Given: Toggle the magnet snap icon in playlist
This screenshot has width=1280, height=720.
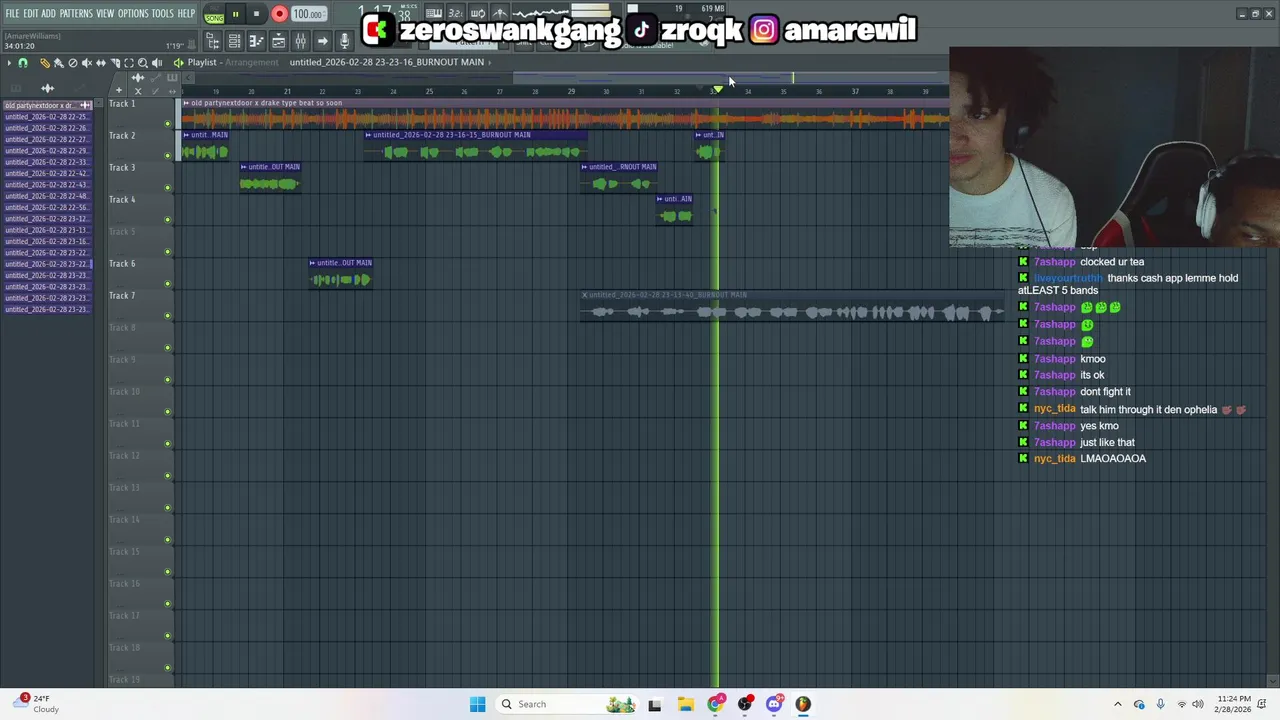Looking at the screenshot, I should click(23, 63).
